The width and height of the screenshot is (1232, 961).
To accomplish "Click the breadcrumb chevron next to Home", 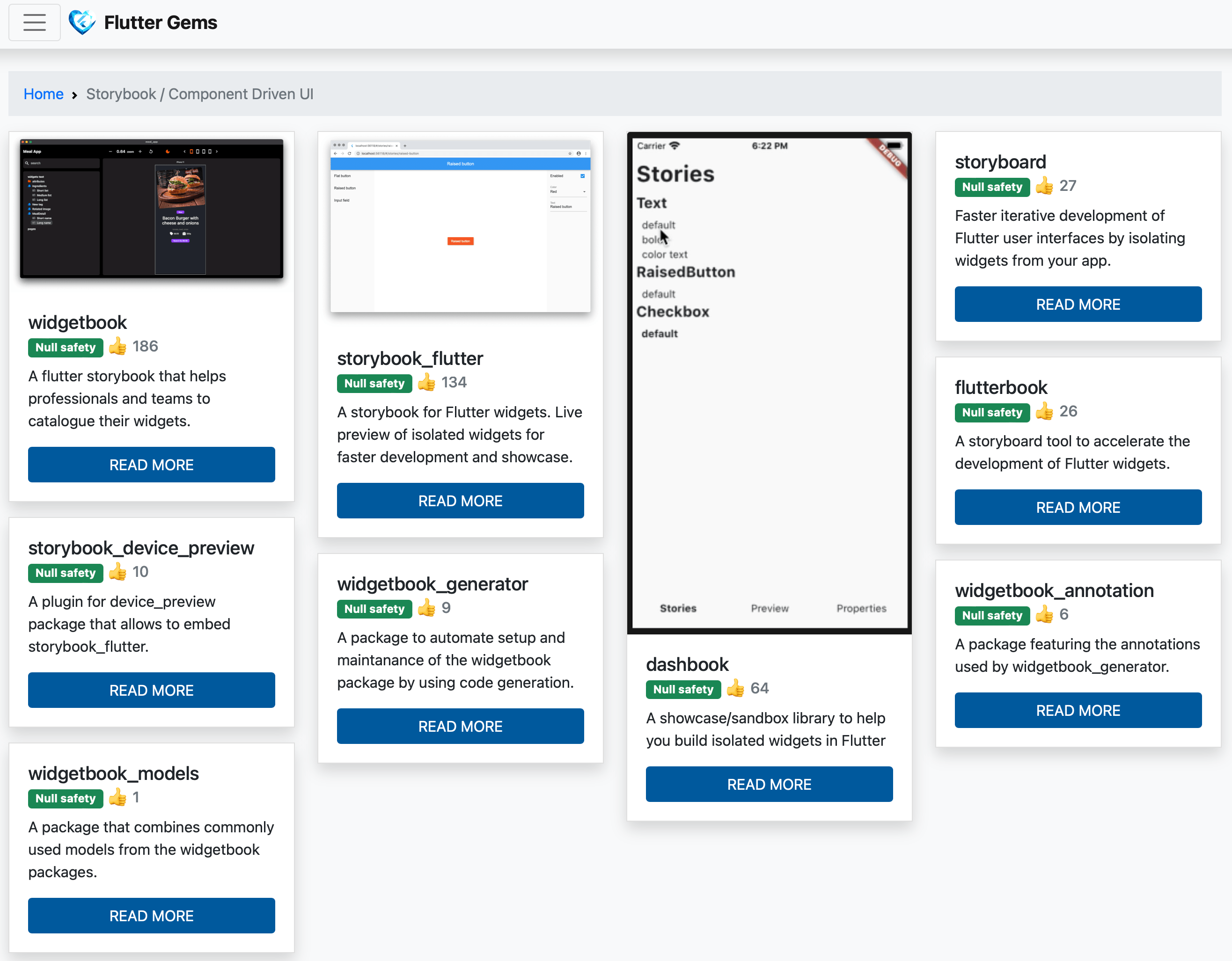I will [x=74, y=95].
